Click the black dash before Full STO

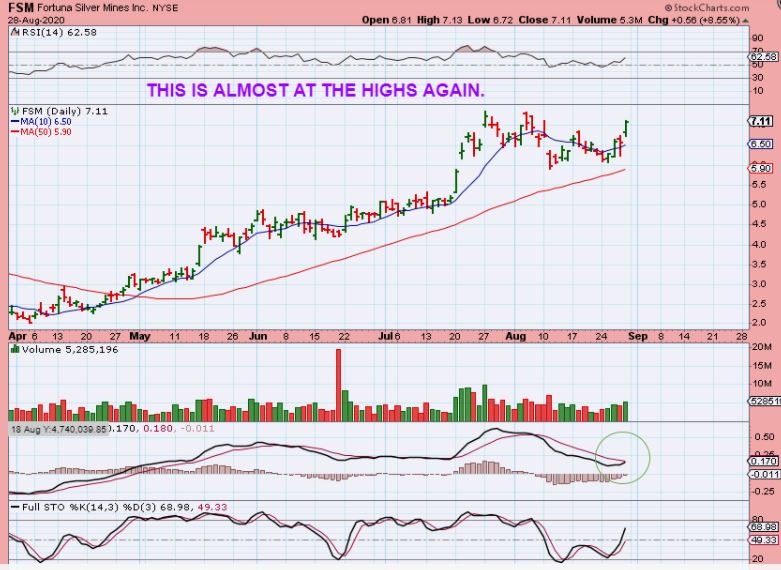15,507
